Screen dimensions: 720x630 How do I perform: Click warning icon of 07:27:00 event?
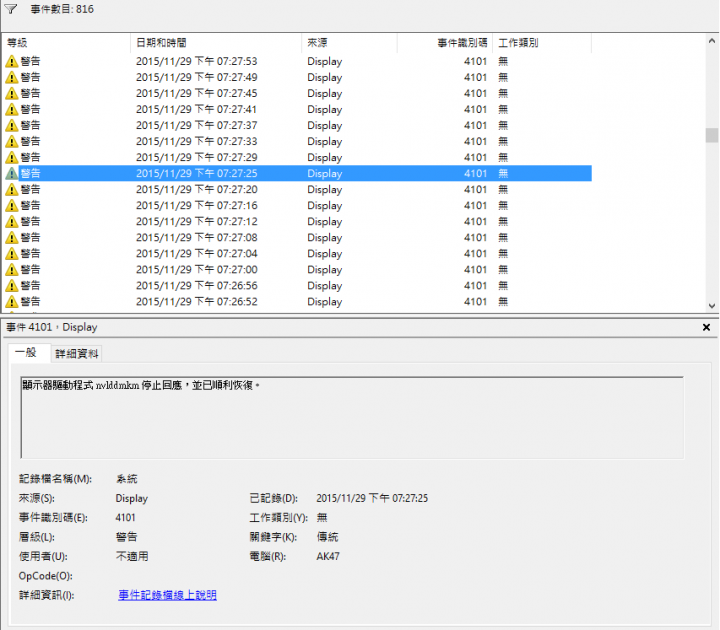pos(11,270)
